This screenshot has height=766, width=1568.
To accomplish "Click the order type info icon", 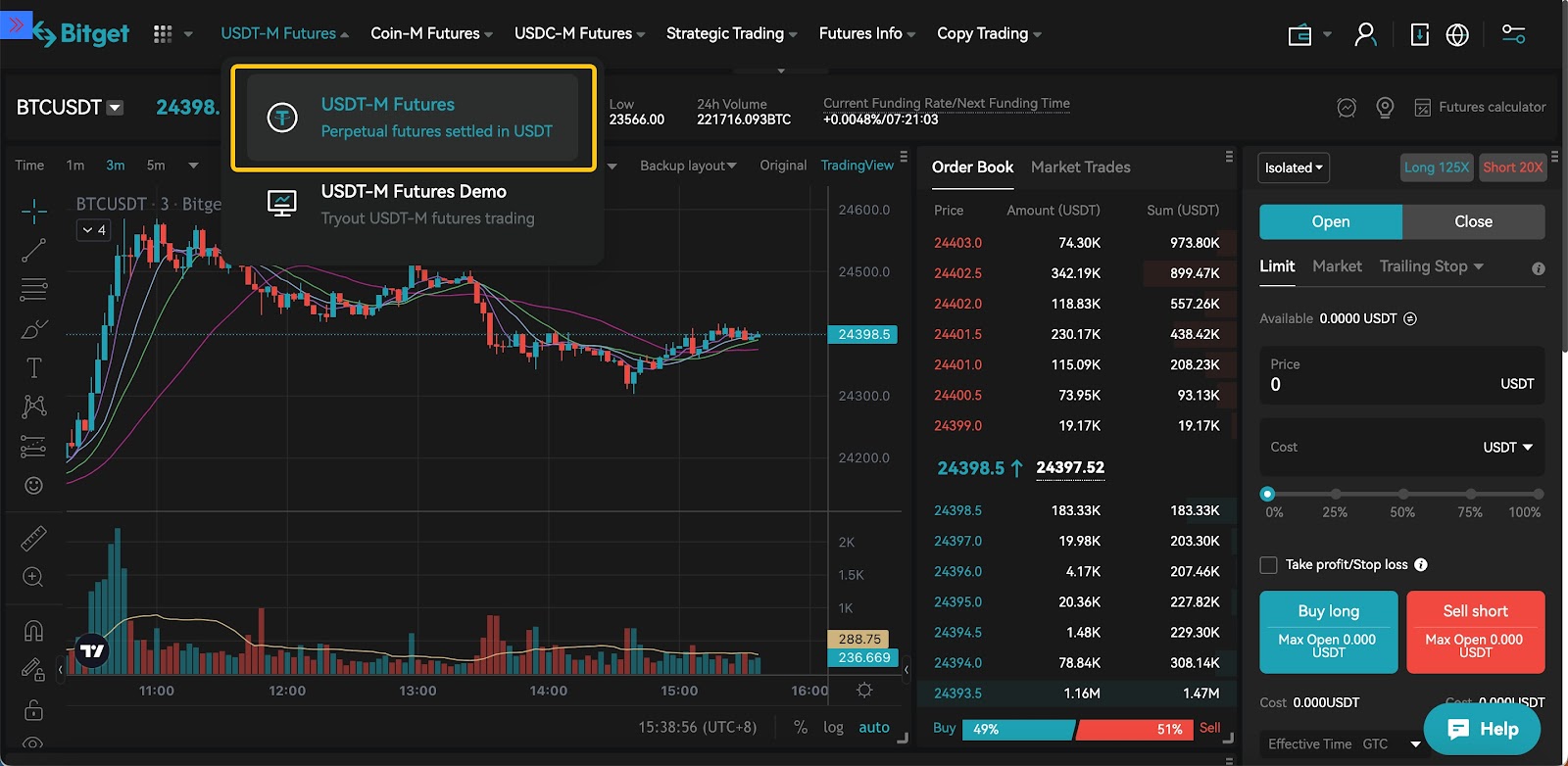I will click(1539, 268).
